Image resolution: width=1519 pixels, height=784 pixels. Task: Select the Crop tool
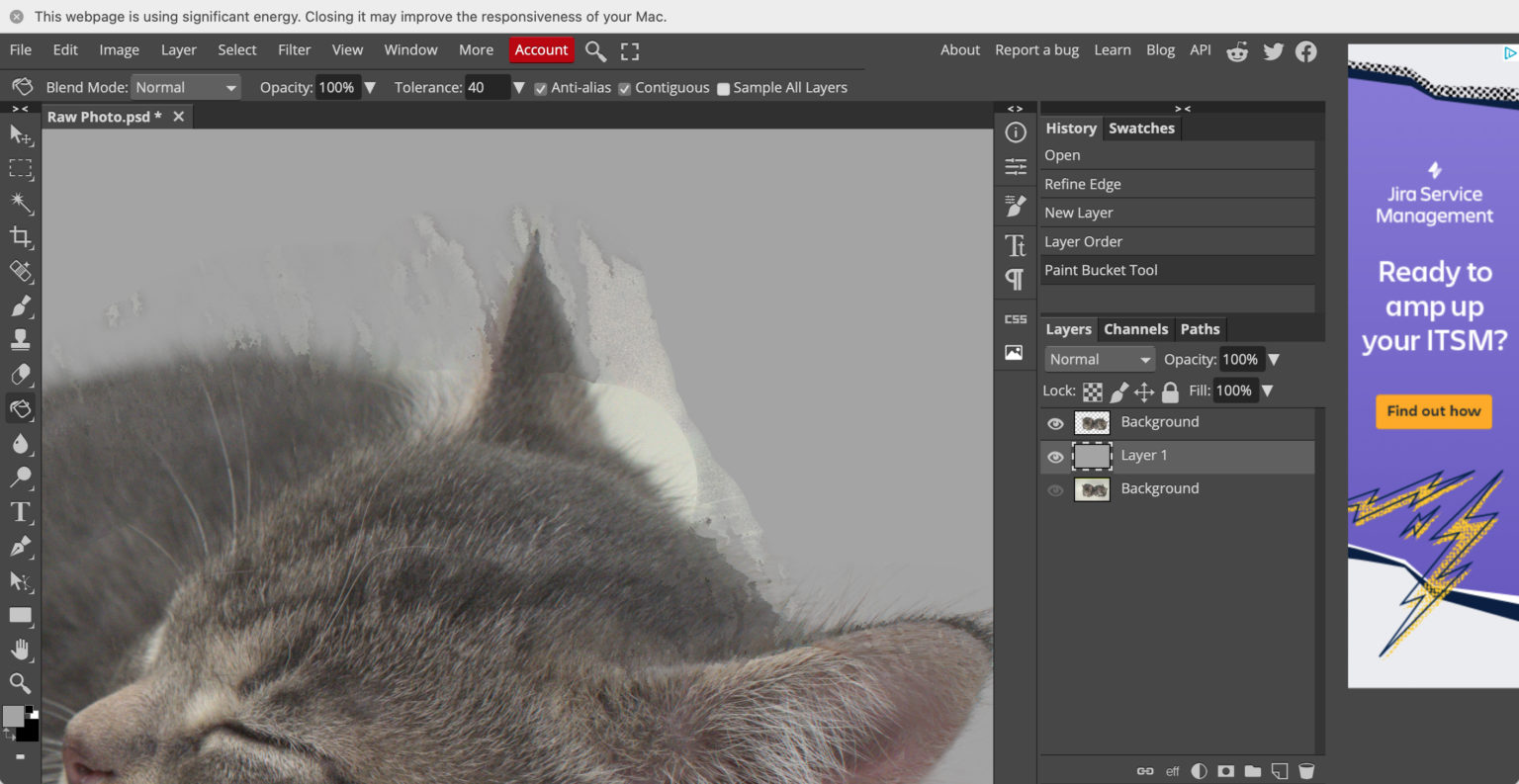pyautogui.click(x=21, y=237)
